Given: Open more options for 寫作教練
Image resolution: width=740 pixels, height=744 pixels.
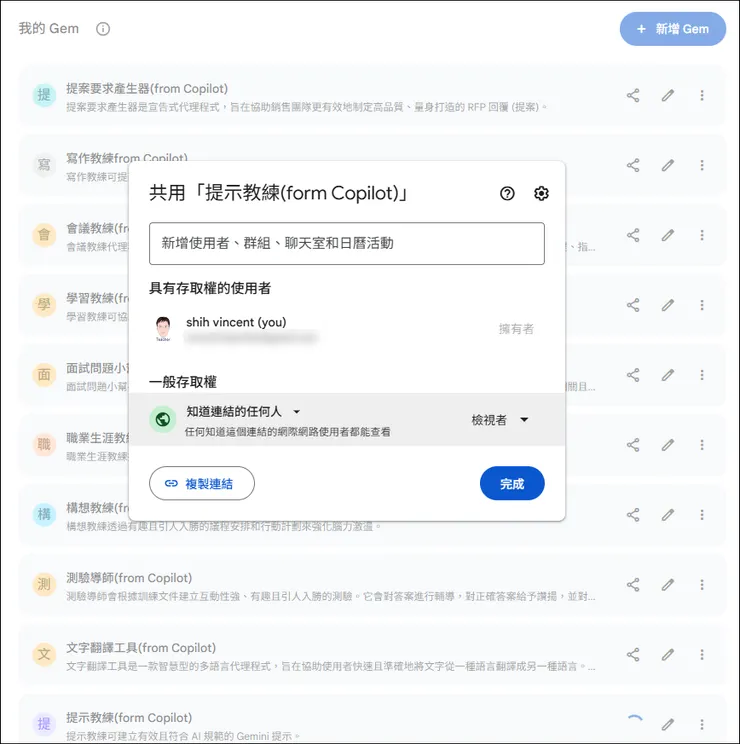Looking at the screenshot, I should click(x=702, y=165).
